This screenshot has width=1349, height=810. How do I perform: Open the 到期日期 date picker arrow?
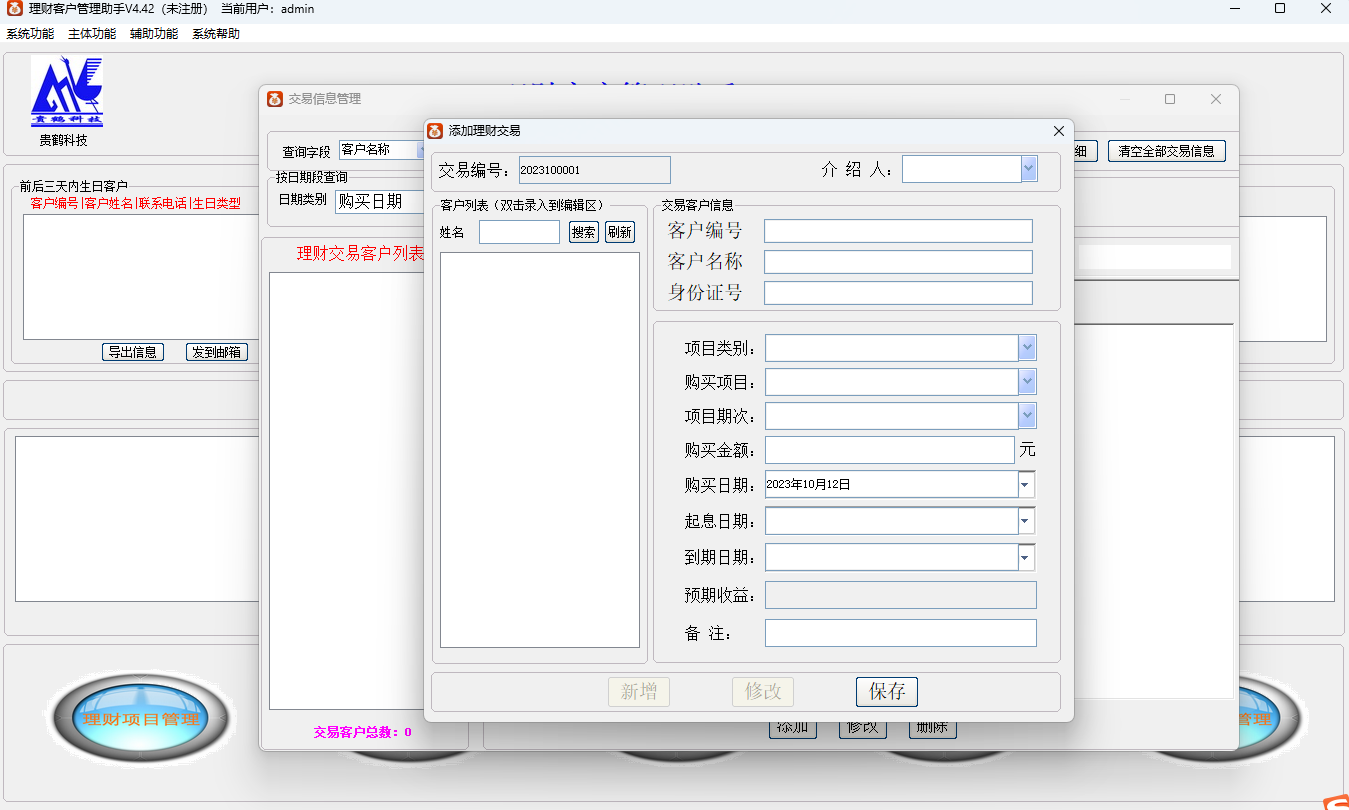(x=1026, y=557)
